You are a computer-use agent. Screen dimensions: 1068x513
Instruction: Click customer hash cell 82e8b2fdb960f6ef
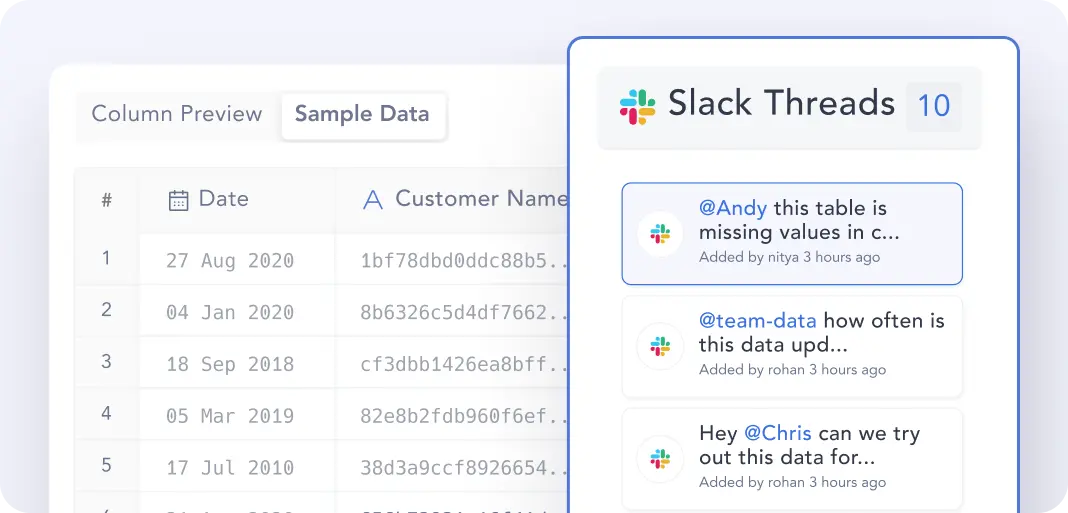(x=453, y=416)
